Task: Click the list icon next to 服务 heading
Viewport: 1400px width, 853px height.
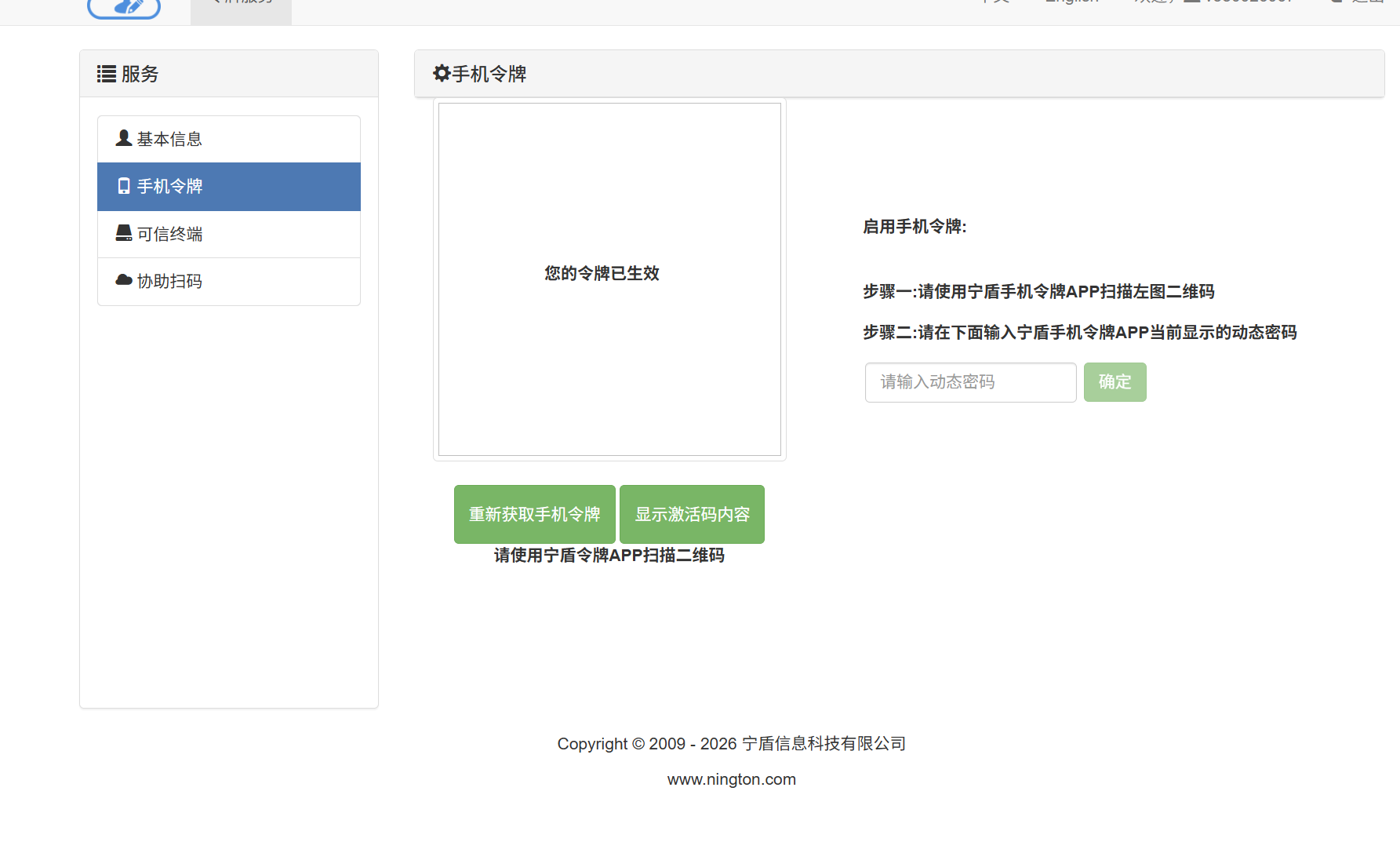Action: [107, 74]
